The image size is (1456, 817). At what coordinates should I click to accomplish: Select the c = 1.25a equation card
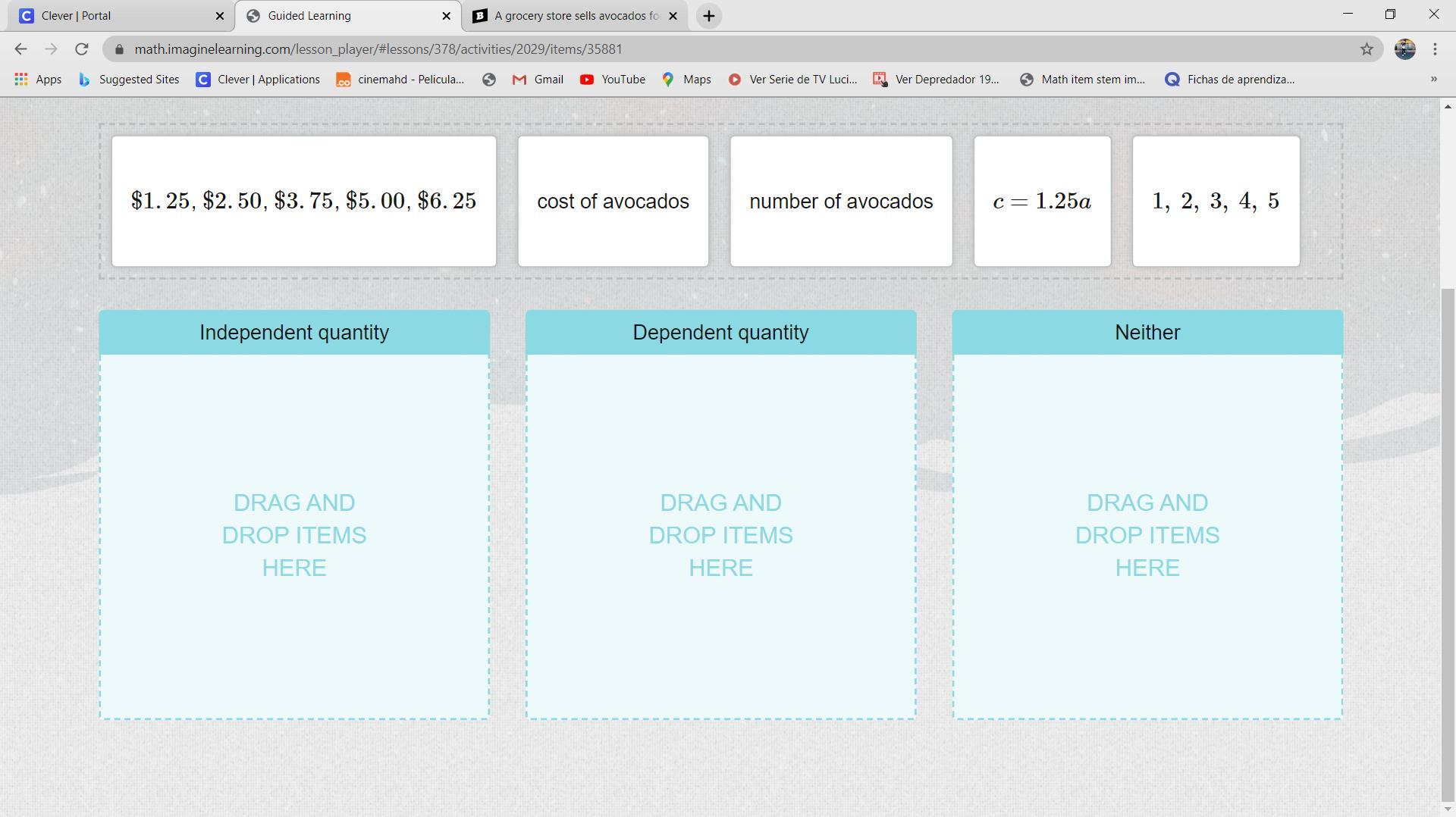point(1043,202)
